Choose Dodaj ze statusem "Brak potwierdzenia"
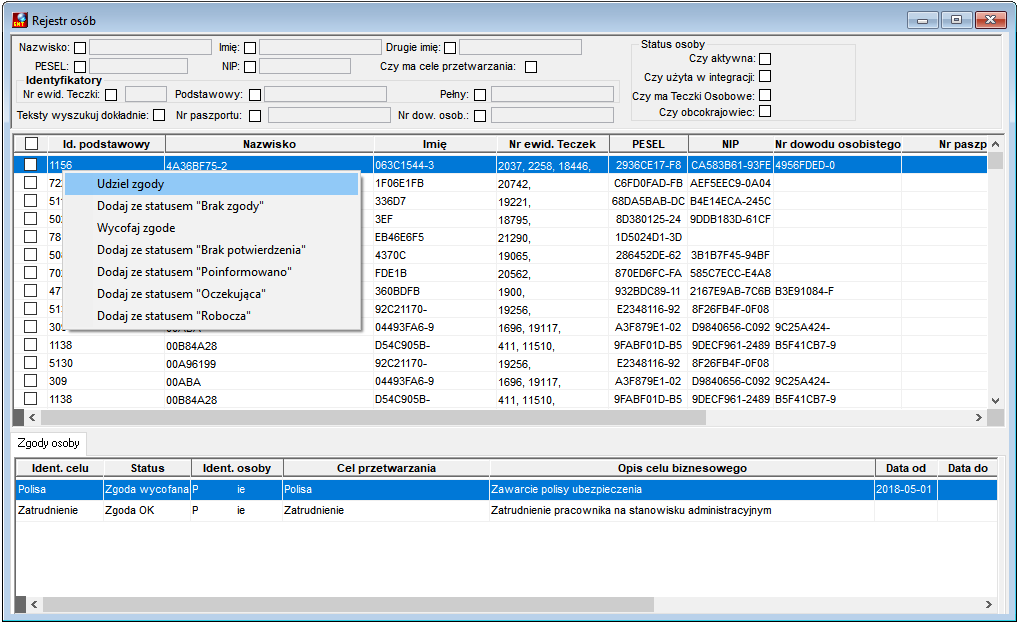Viewport: 1017px width, 622px height. click(211, 250)
